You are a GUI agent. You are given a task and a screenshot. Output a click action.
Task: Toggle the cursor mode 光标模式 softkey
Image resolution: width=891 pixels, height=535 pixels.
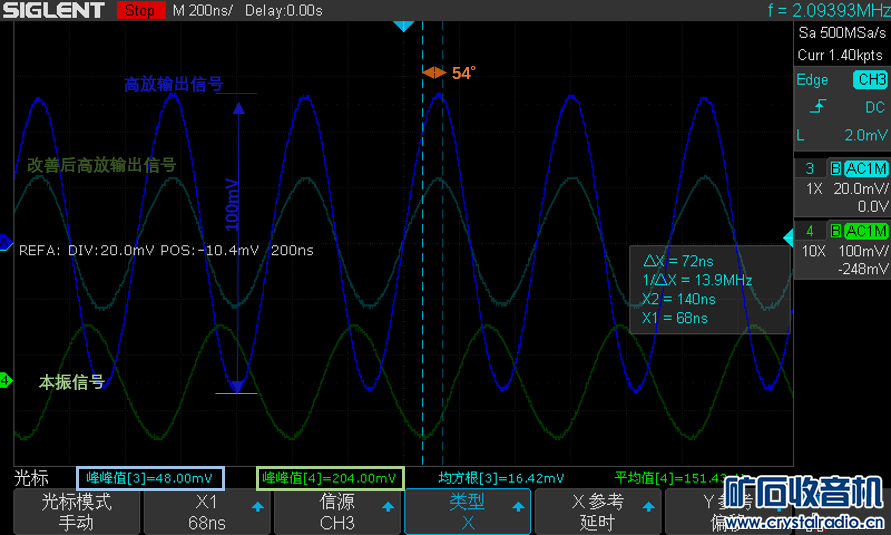75,511
